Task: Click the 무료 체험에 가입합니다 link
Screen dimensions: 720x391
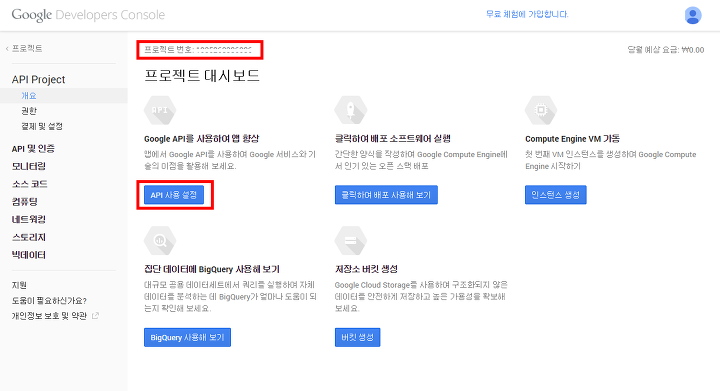Action: (527, 14)
